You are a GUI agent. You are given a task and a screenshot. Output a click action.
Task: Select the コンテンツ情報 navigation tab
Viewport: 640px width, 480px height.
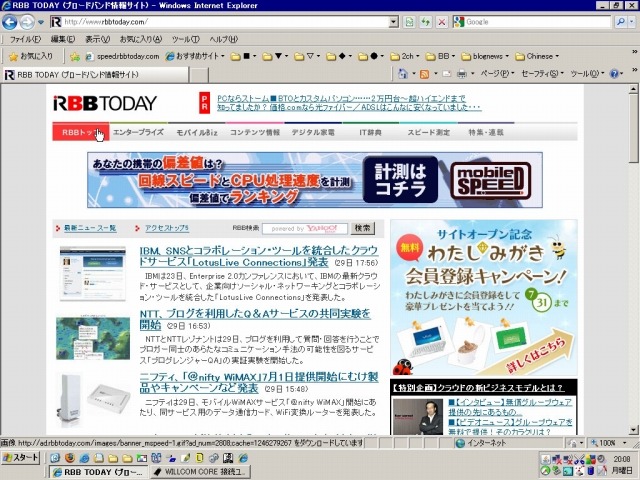point(255,132)
